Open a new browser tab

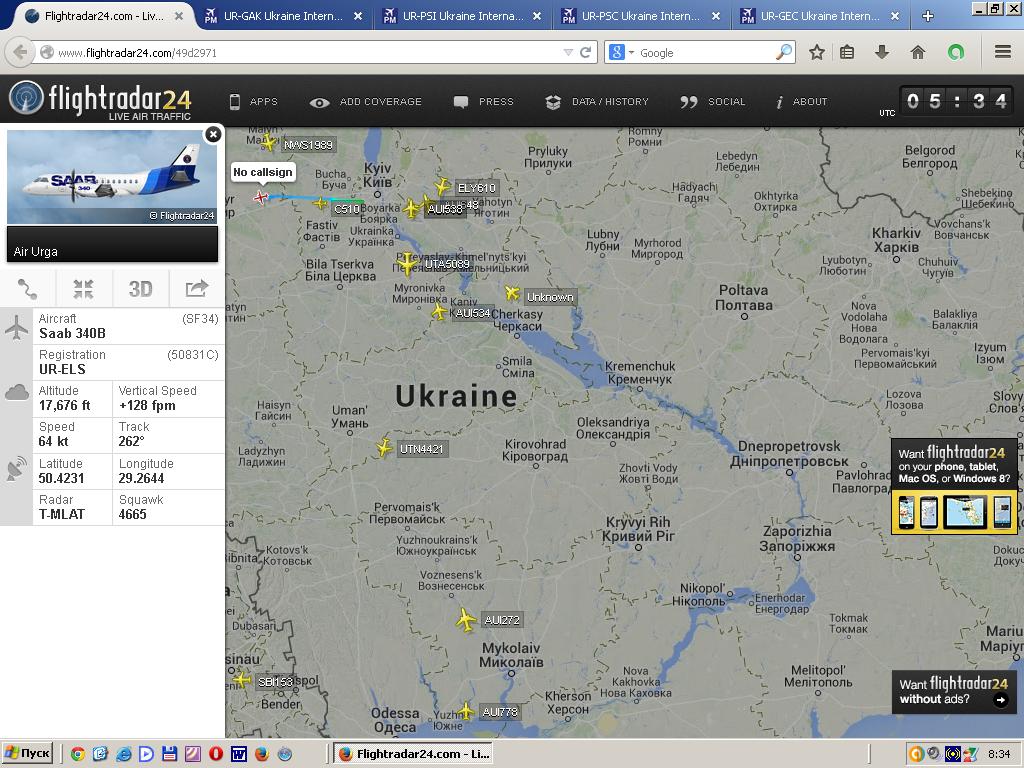[927, 16]
